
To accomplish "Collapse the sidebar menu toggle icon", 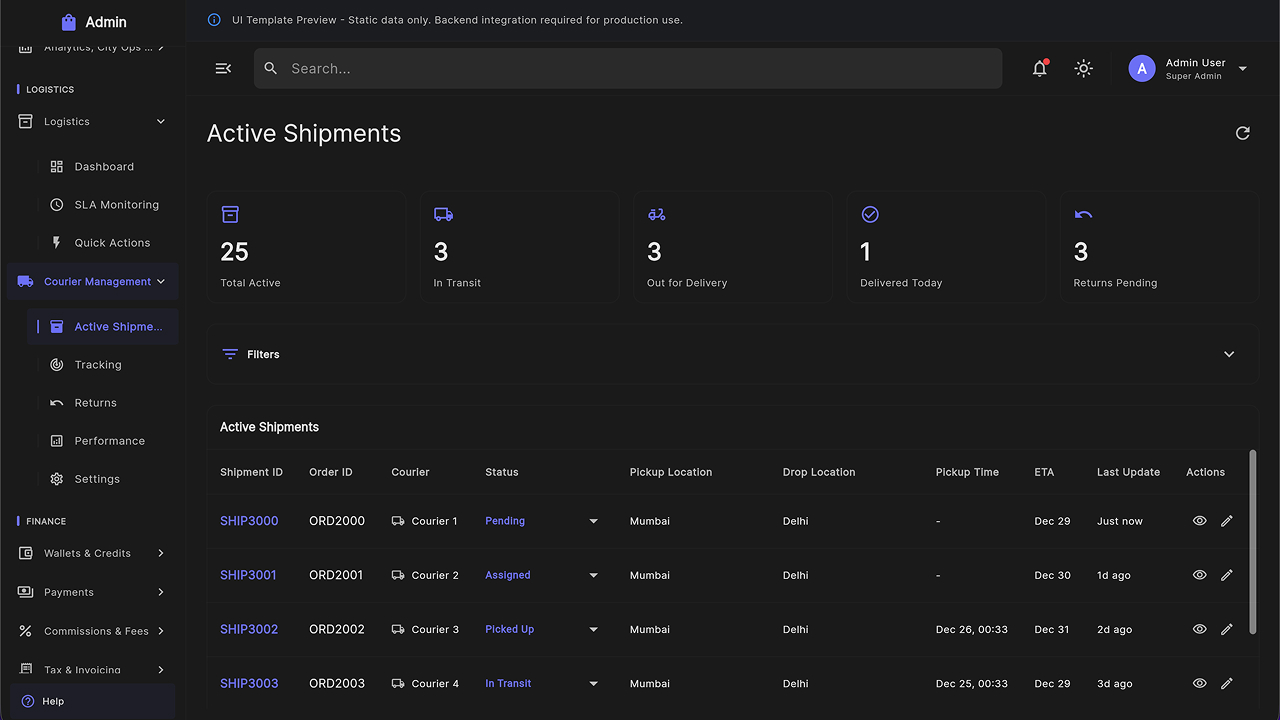I will point(223,68).
